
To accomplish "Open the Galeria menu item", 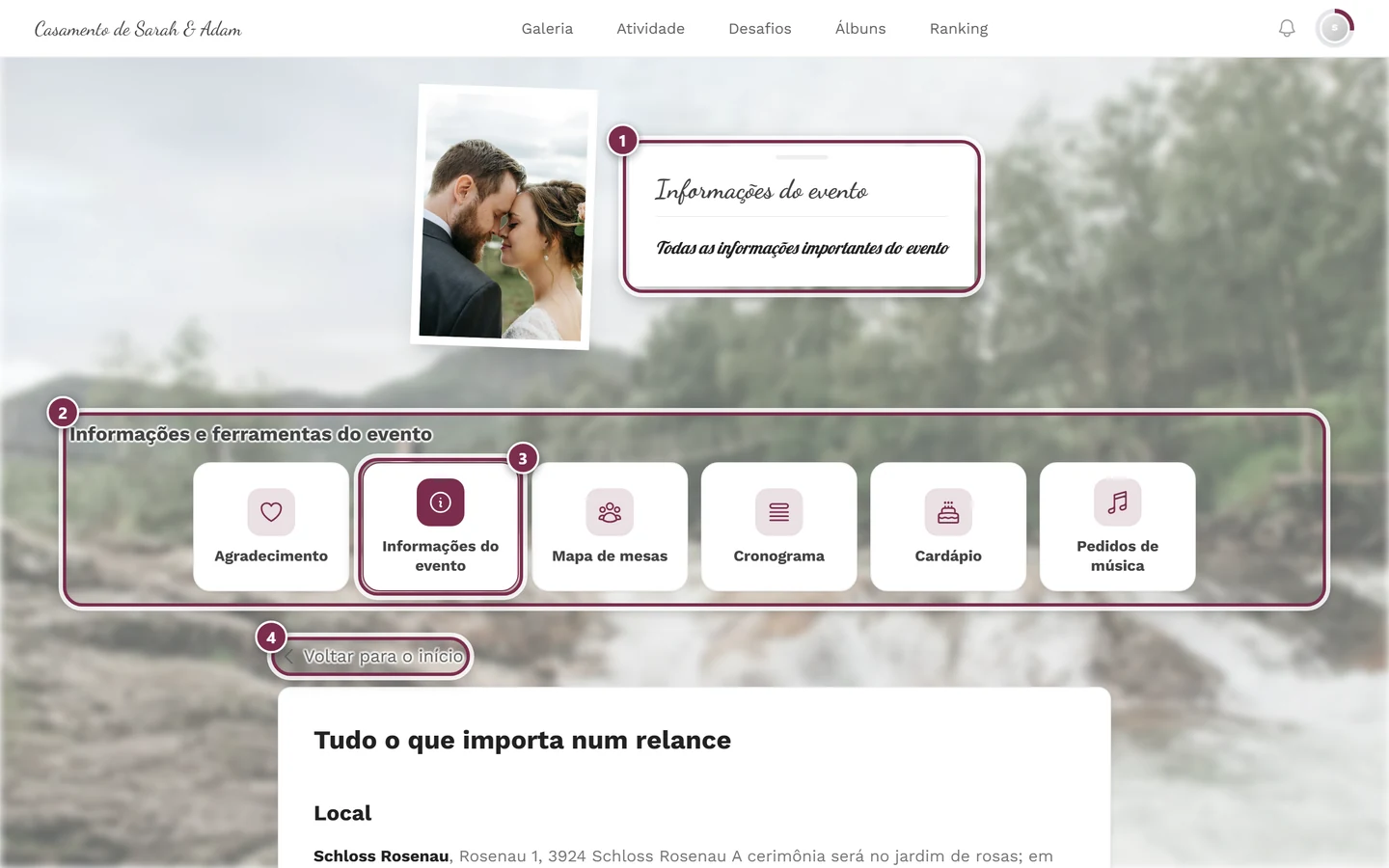I will pos(547,29).
